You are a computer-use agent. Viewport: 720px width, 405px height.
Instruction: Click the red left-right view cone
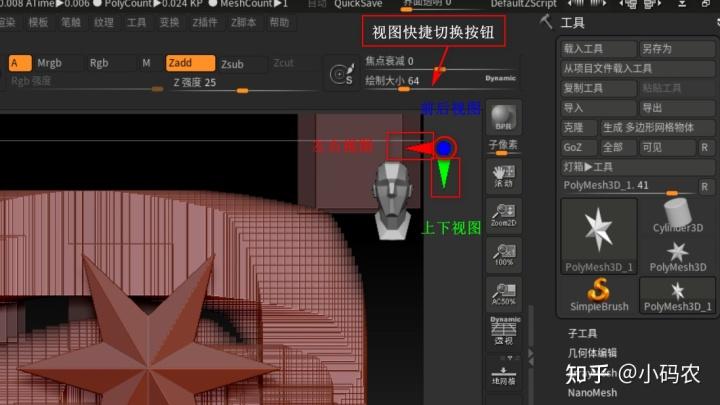[420, 148]
